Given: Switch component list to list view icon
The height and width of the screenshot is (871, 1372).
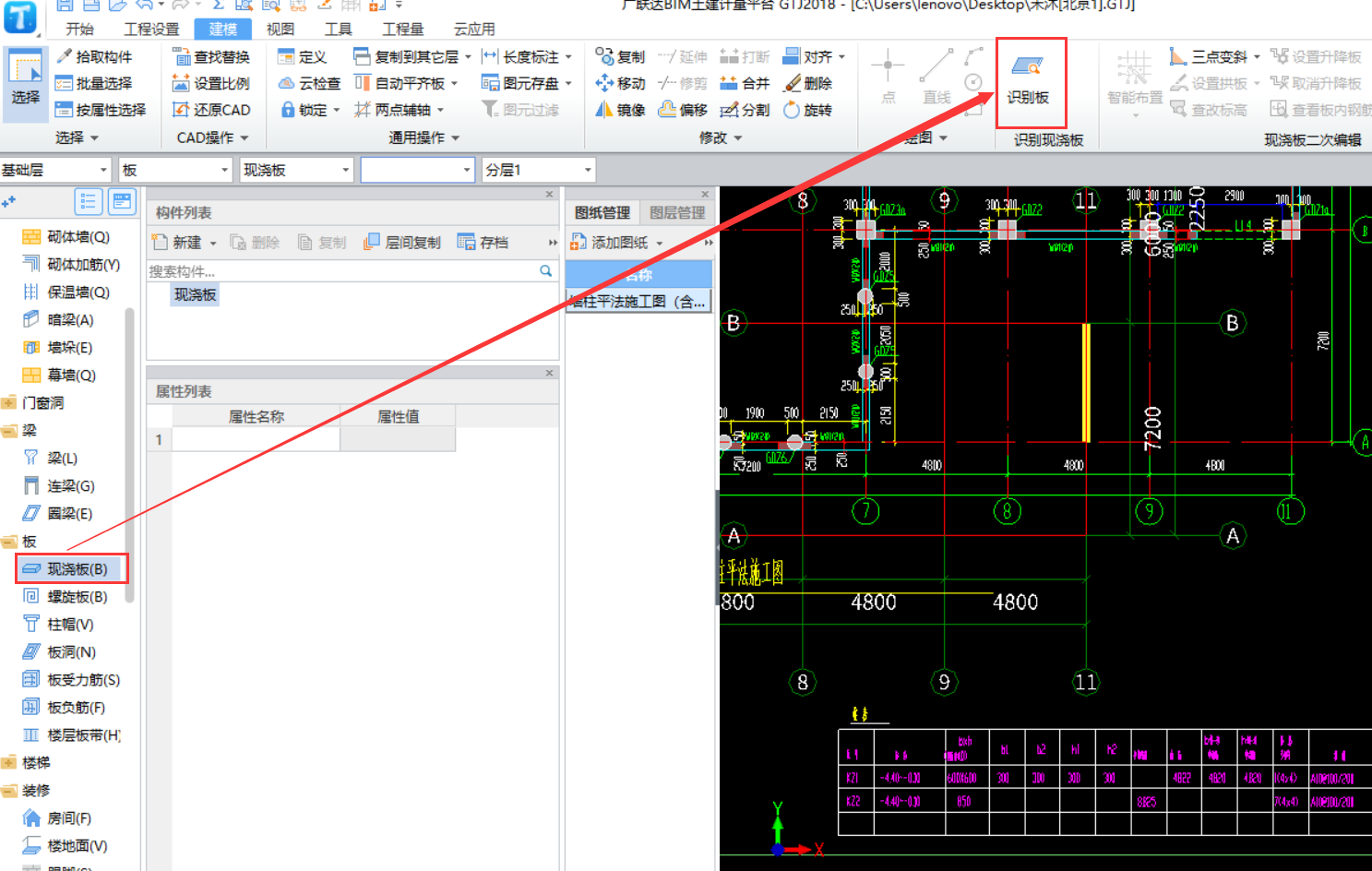Looking at the screenshot, I should pyautogui.click(x=88, y=201).
